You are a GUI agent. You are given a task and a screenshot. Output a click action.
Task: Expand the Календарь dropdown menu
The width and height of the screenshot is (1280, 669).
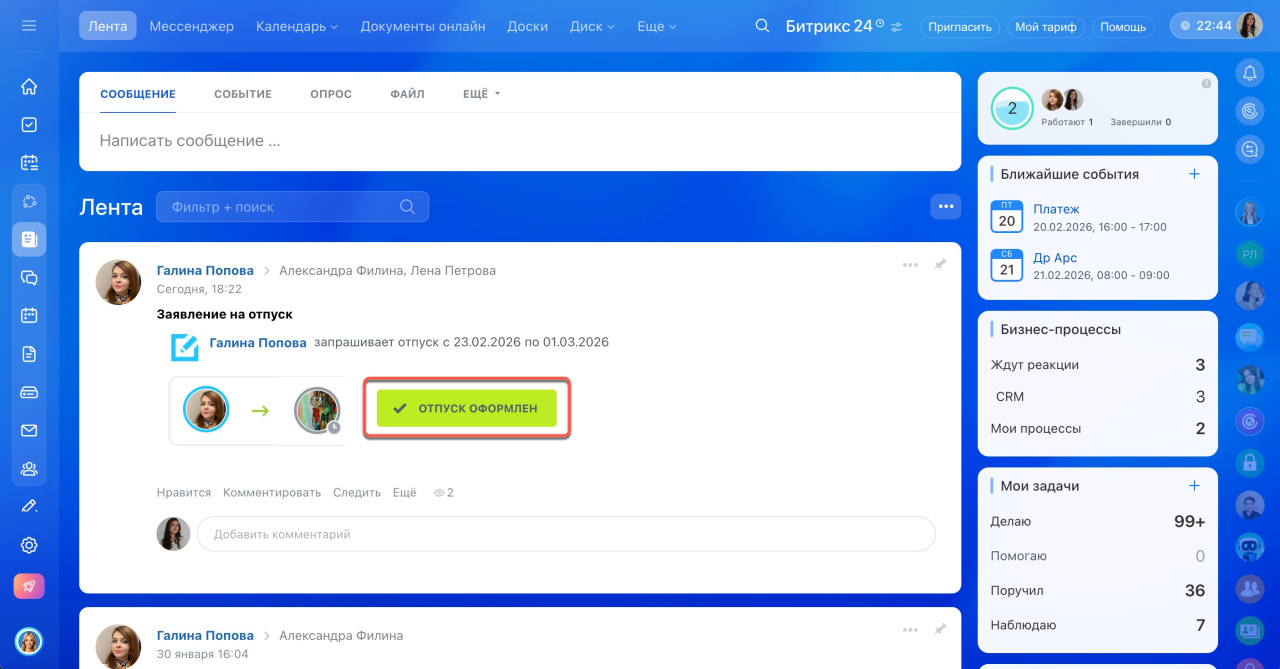click(297, 26)
